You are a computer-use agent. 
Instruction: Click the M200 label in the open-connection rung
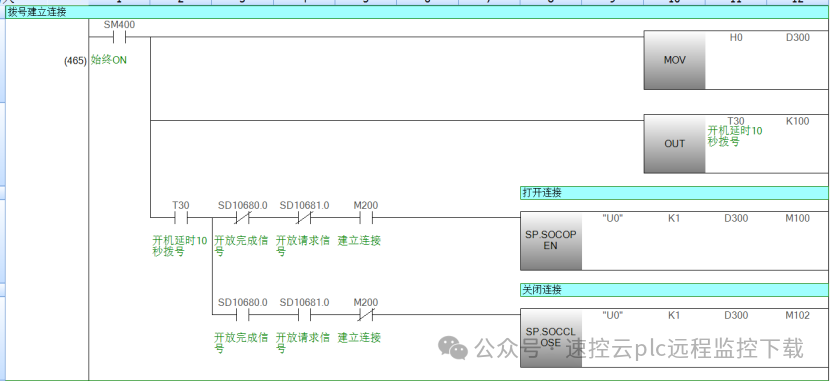pyautogui.click(x=365, y=205)
